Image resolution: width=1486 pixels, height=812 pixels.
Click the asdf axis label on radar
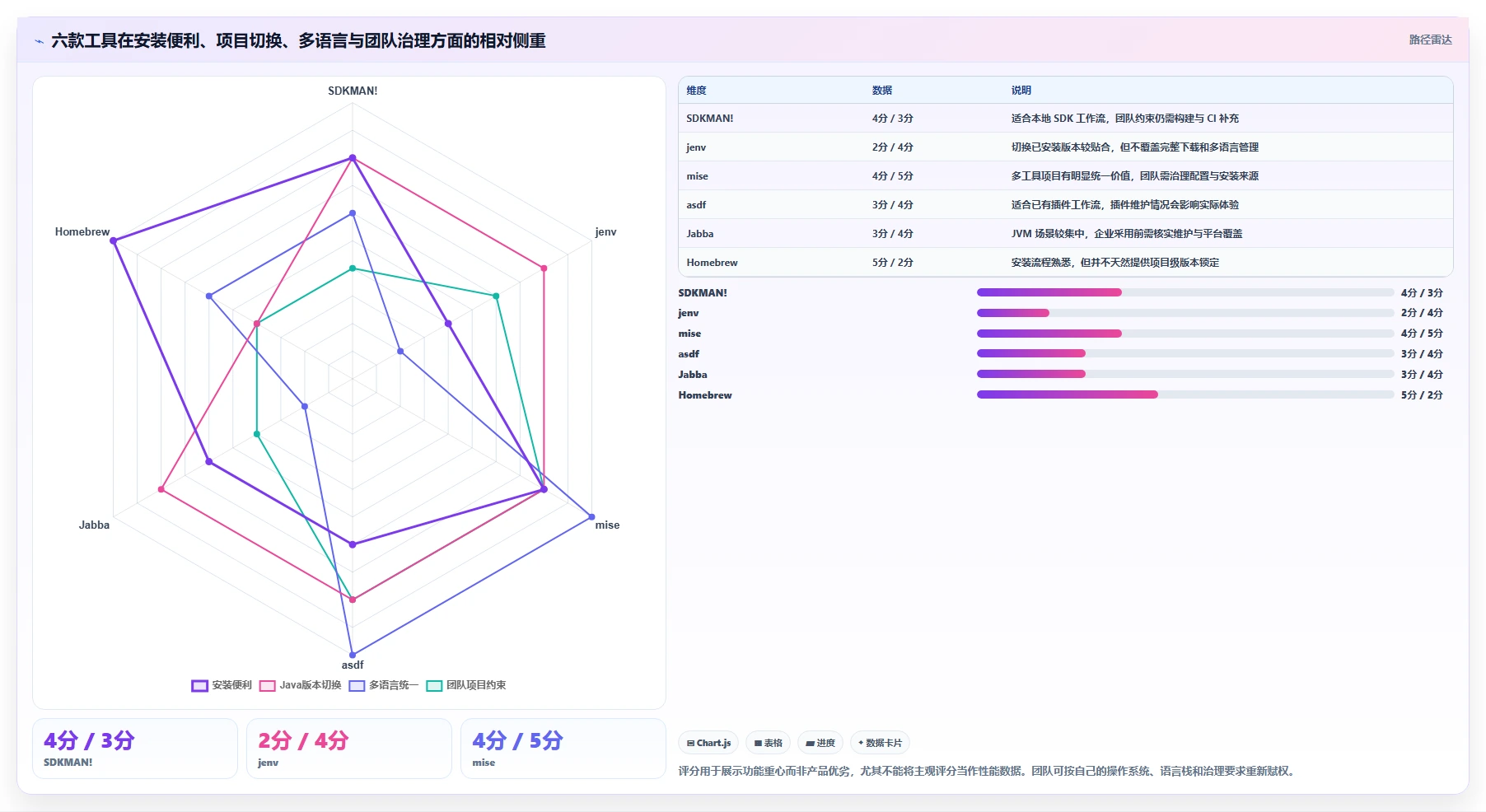[x=353, y=665]
